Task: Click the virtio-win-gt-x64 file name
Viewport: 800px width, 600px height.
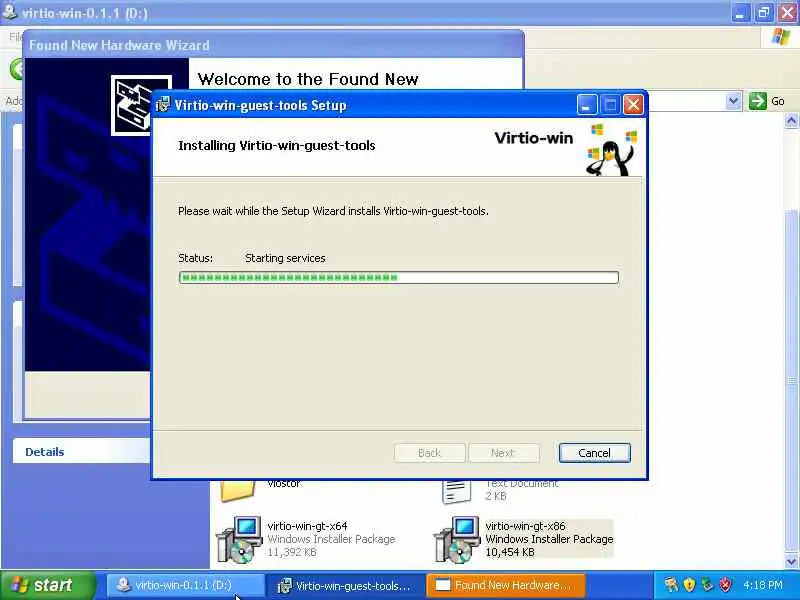Action: tap(308, 526)
